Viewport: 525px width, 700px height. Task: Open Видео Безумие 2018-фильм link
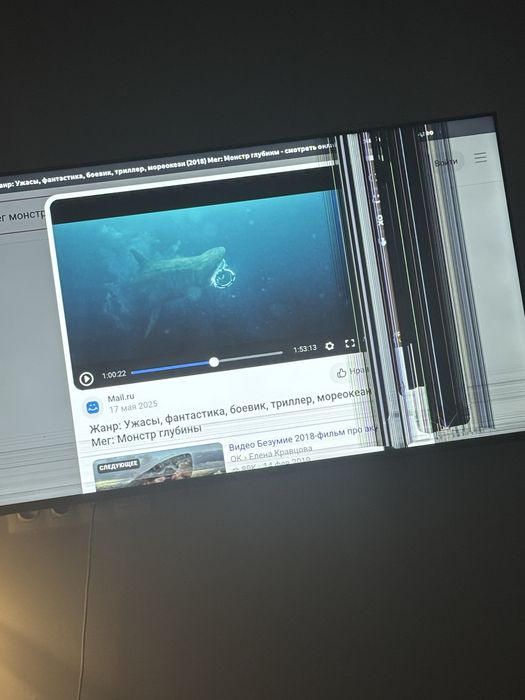302,437
